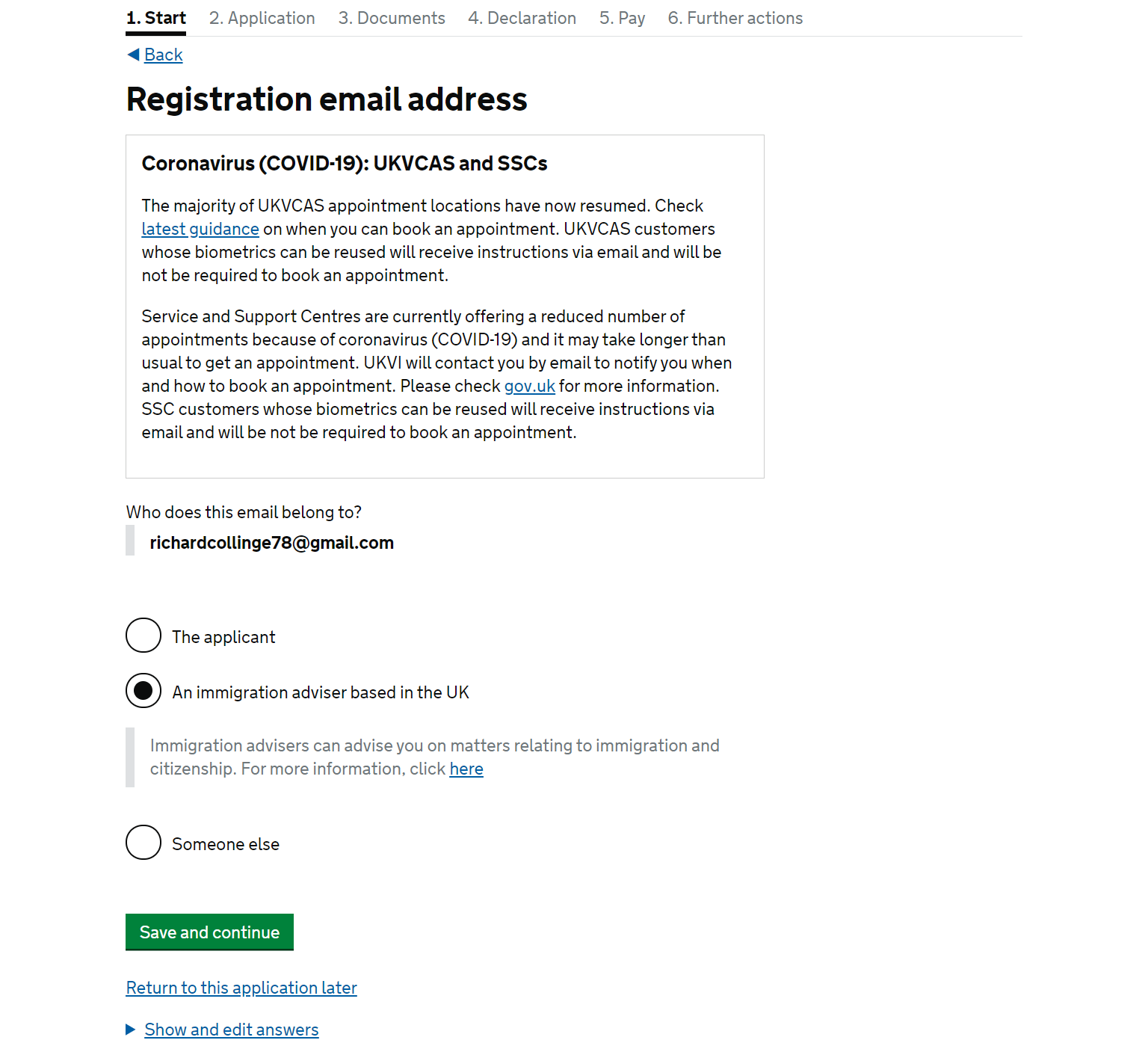Open the immigration advisers here link
Screen dimensions: 1148x1049
466,769
